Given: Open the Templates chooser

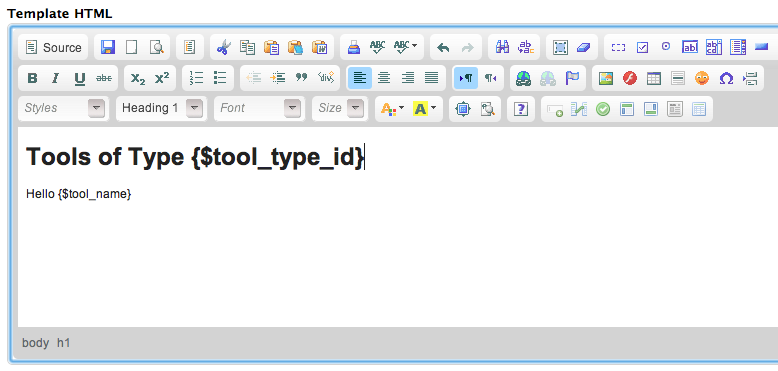Looking at the screenshot, I should tap(190, 48).
